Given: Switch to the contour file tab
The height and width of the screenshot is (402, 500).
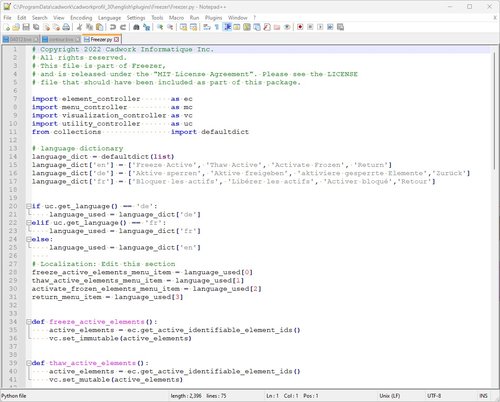Looking at the screenshot, I should (61, 39).
